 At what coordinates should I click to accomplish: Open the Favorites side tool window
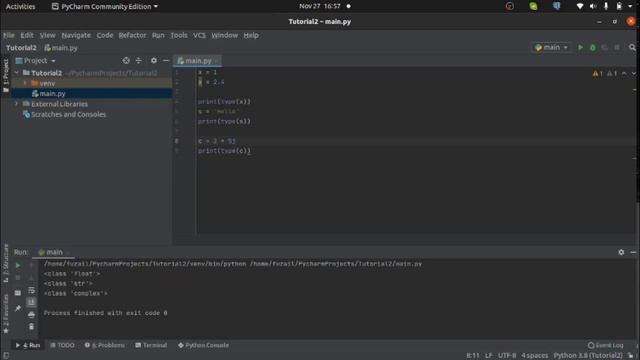point(6,313)
